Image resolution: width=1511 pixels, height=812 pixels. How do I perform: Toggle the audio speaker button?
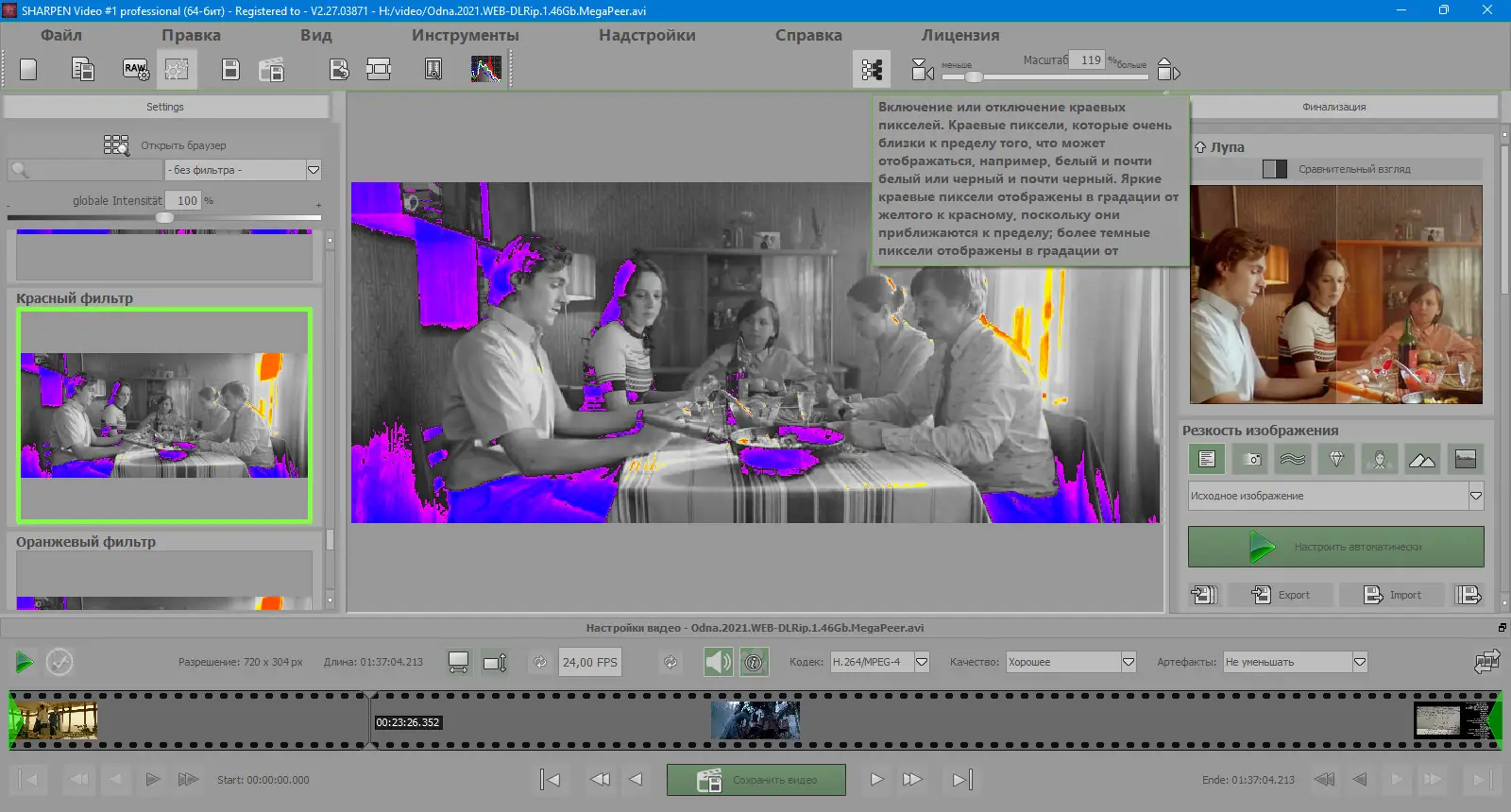pos(719,662)
